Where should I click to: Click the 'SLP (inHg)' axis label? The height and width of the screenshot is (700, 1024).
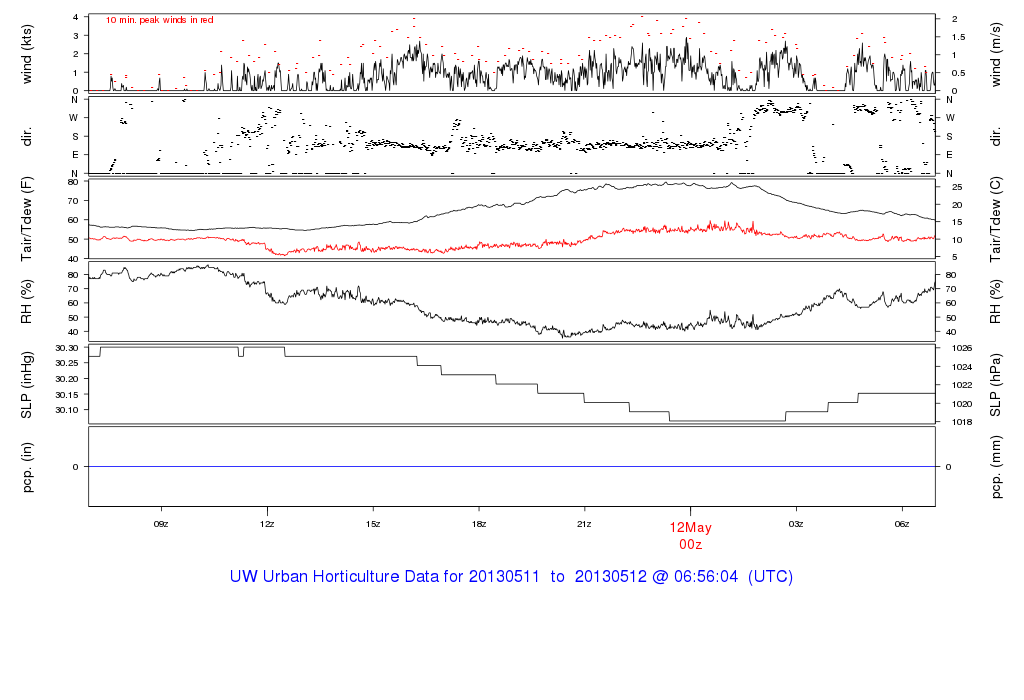point(27,385)
